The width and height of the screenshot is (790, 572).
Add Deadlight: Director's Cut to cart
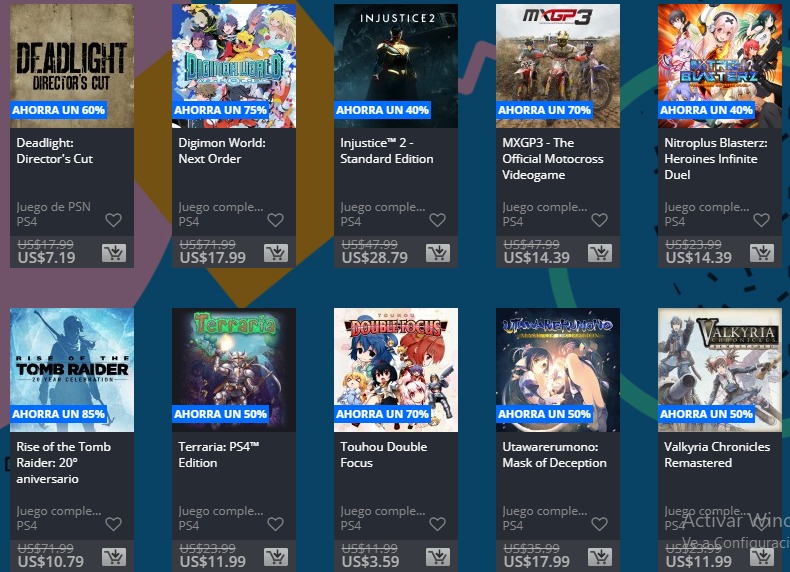pos(114,252)
